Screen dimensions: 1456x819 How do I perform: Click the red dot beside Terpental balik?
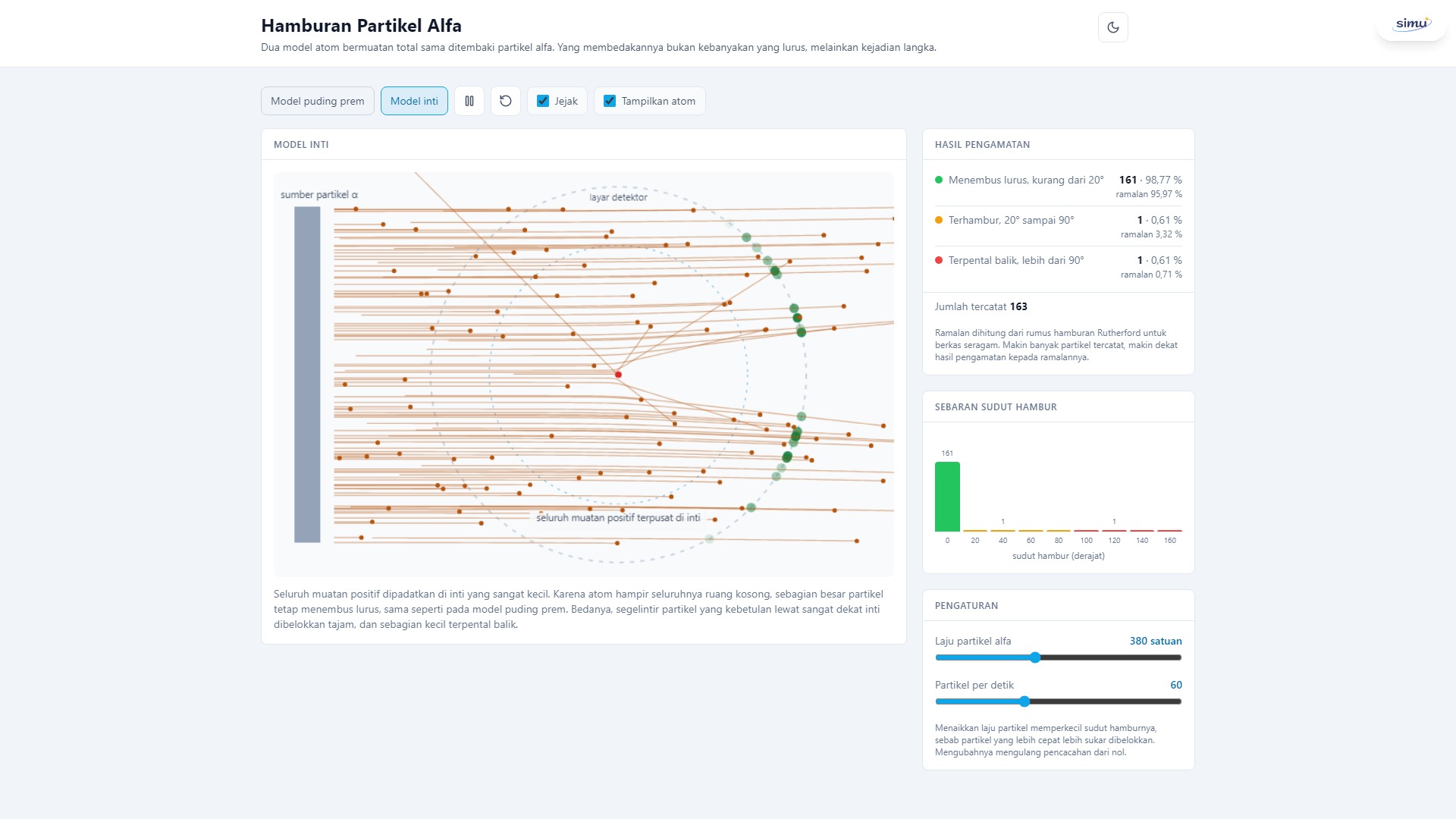939,260
